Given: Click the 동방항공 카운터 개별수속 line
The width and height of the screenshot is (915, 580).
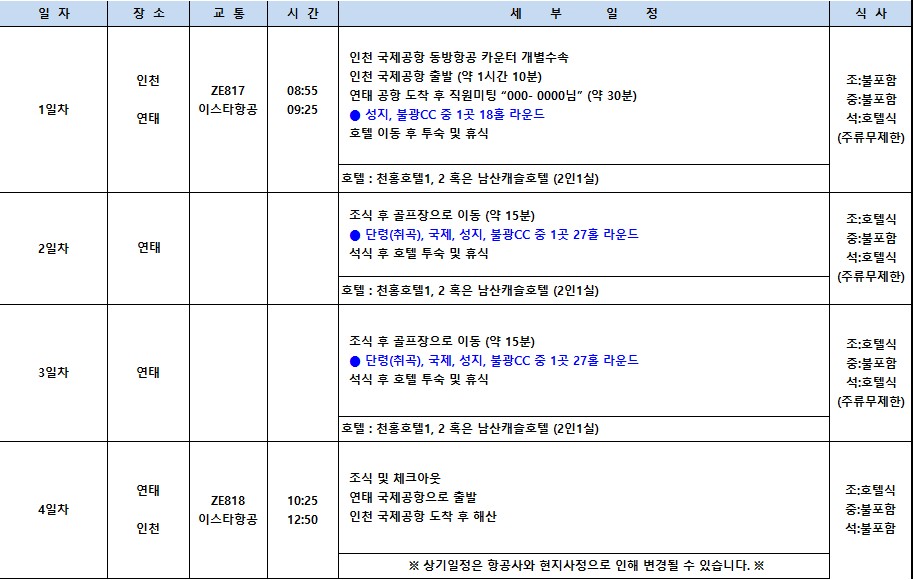Looking at the screenshot, I should [x=459, y=57].
